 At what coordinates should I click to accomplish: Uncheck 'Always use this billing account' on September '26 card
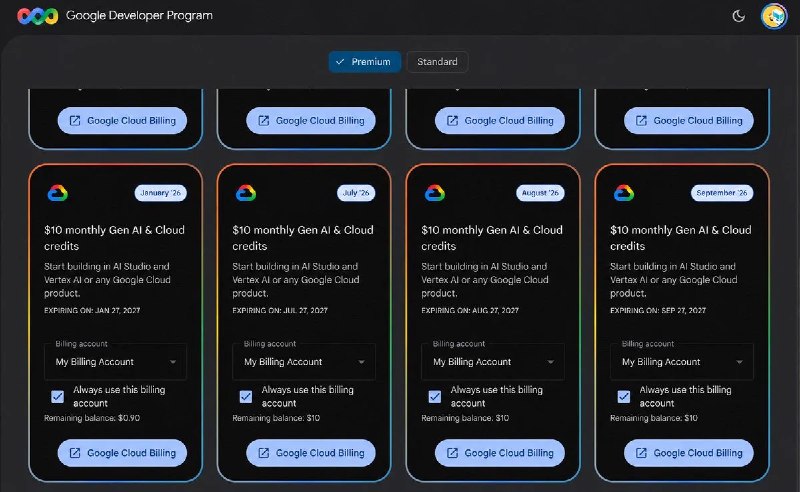[x=623, y=397]
